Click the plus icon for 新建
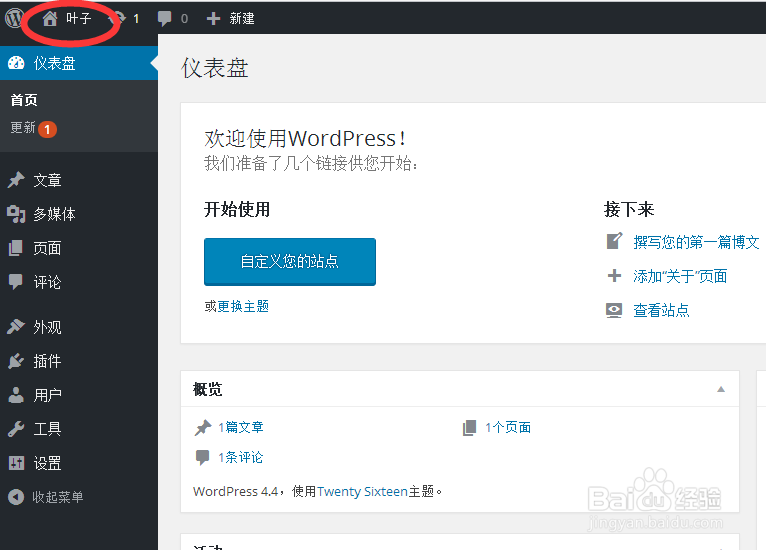 pos(213,19)
